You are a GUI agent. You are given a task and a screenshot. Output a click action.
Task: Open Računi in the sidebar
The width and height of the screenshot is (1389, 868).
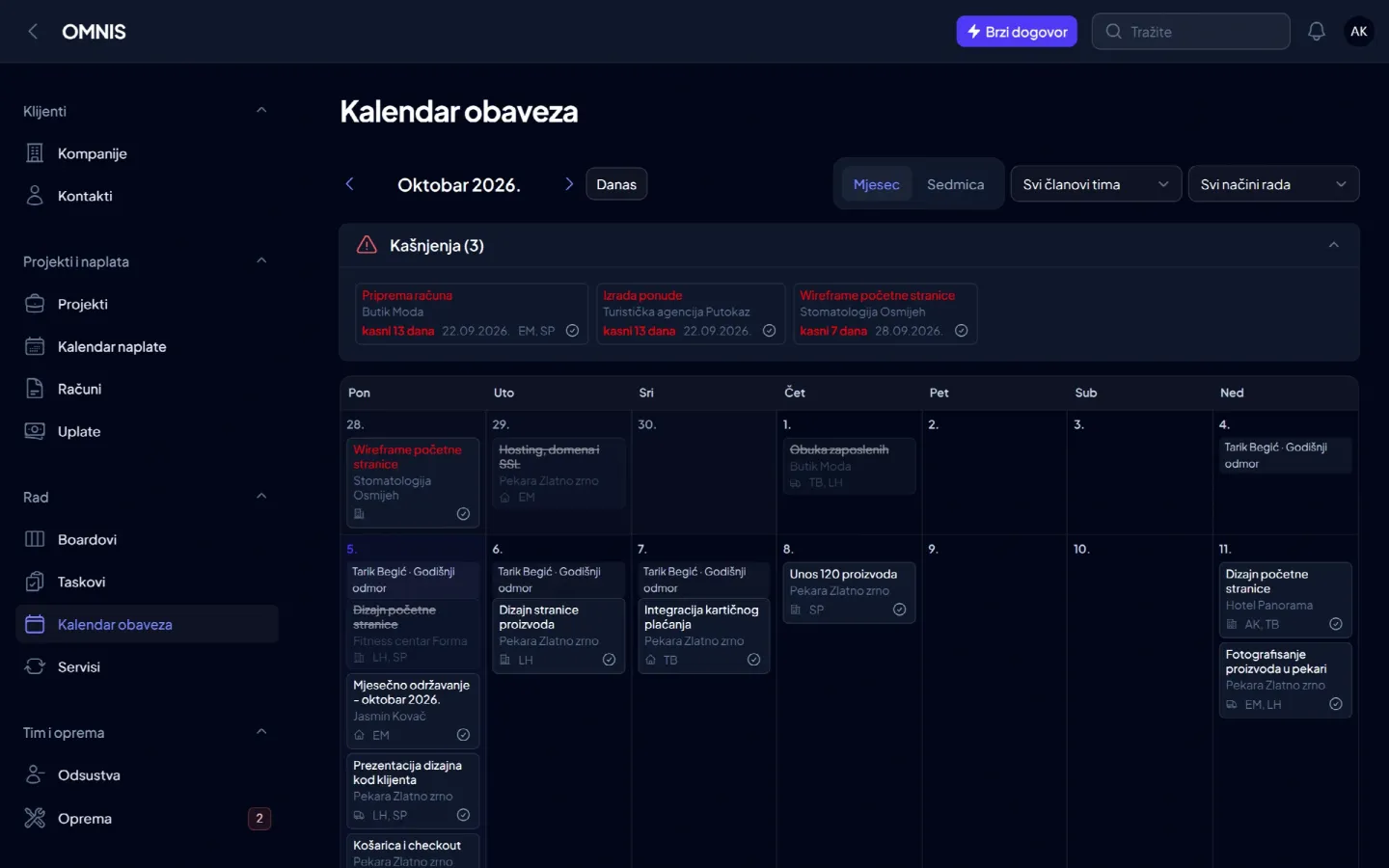coord(147,389)
